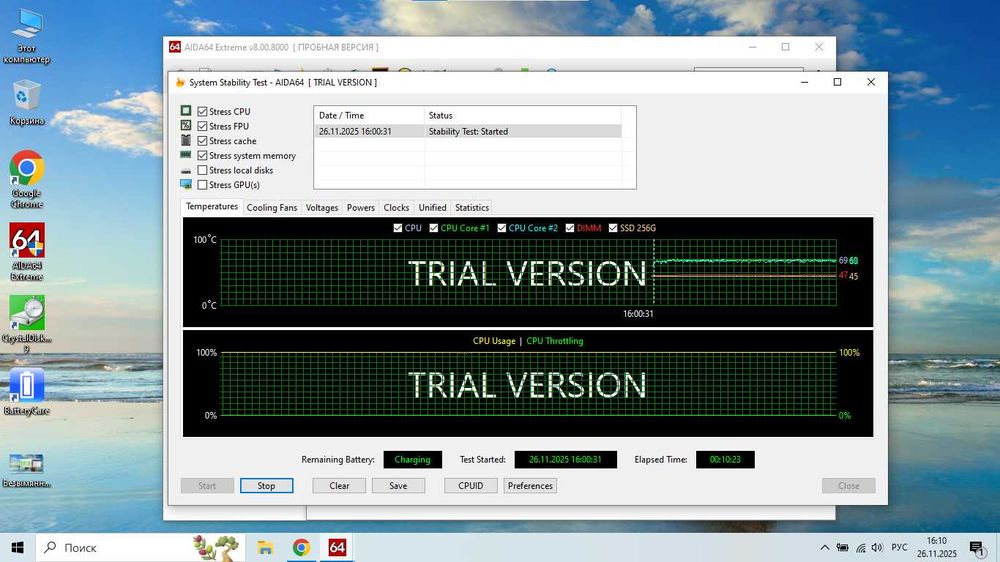The width and height of the screenshot is (1000, 562).
Task: Open the This PC desktop icon
Action: click(26, 38)
